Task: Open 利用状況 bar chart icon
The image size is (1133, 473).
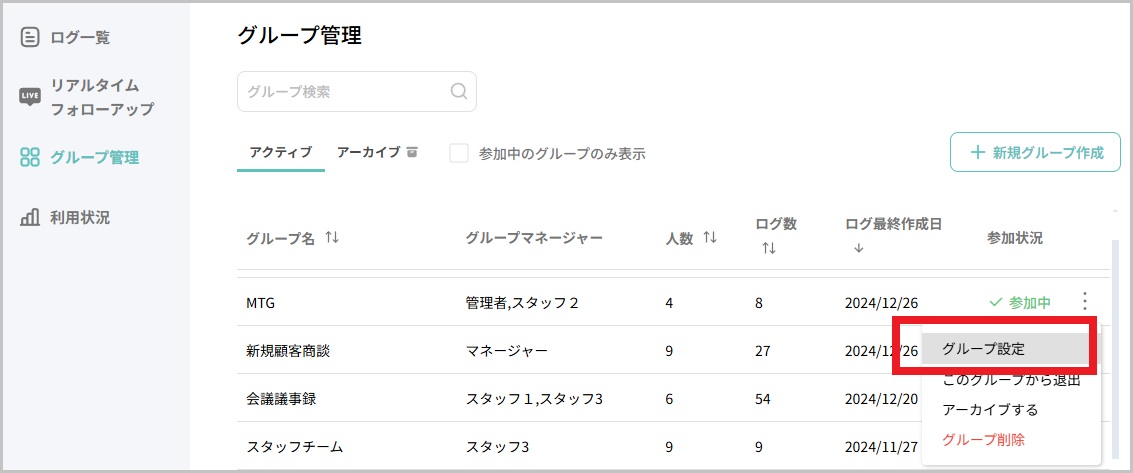Action: pyautogui.click(x=30, y=217)
